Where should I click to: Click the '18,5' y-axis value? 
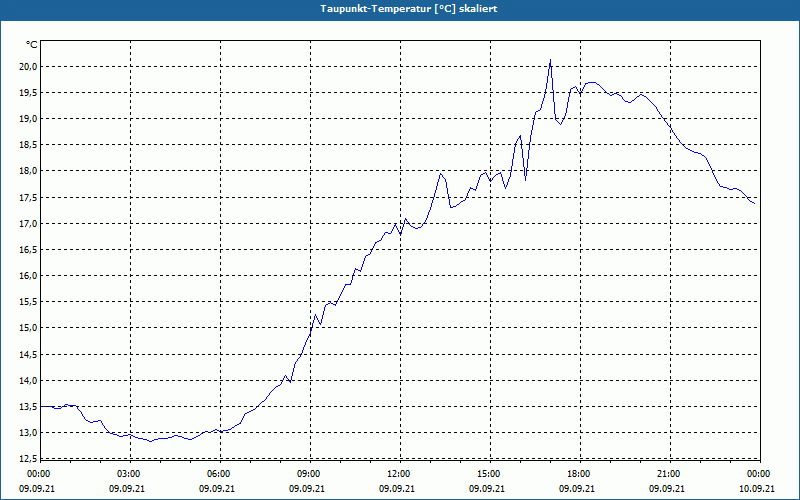click(x=29, y=145)
